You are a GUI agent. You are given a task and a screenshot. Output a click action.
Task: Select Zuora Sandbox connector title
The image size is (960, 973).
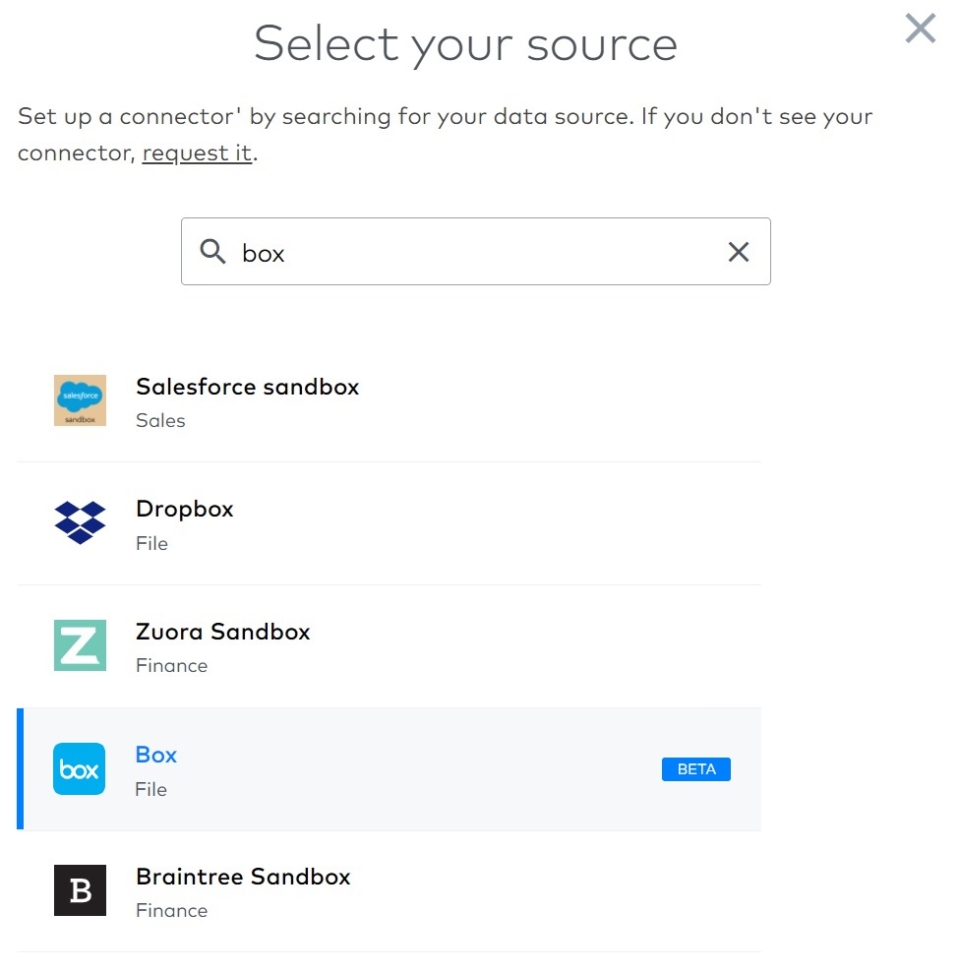tap(223, 632)
